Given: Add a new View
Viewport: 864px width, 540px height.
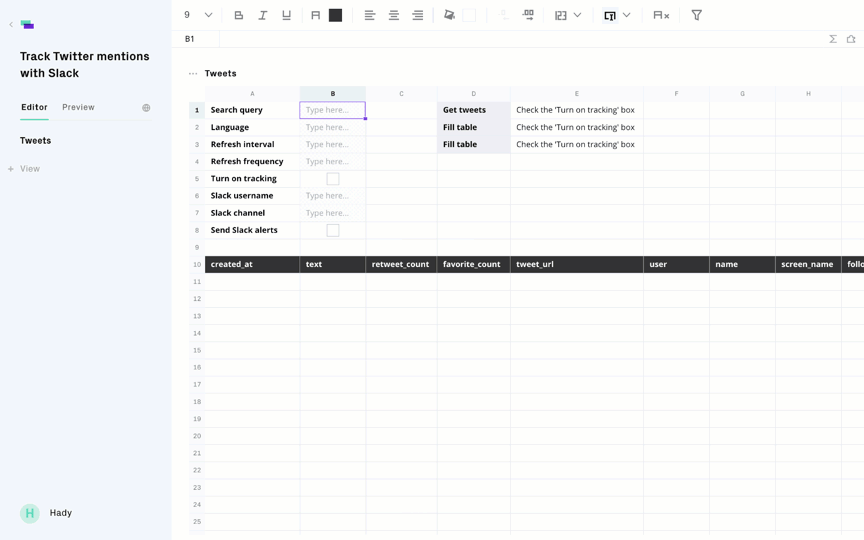Looking at the screenshot, I should 24,169.
